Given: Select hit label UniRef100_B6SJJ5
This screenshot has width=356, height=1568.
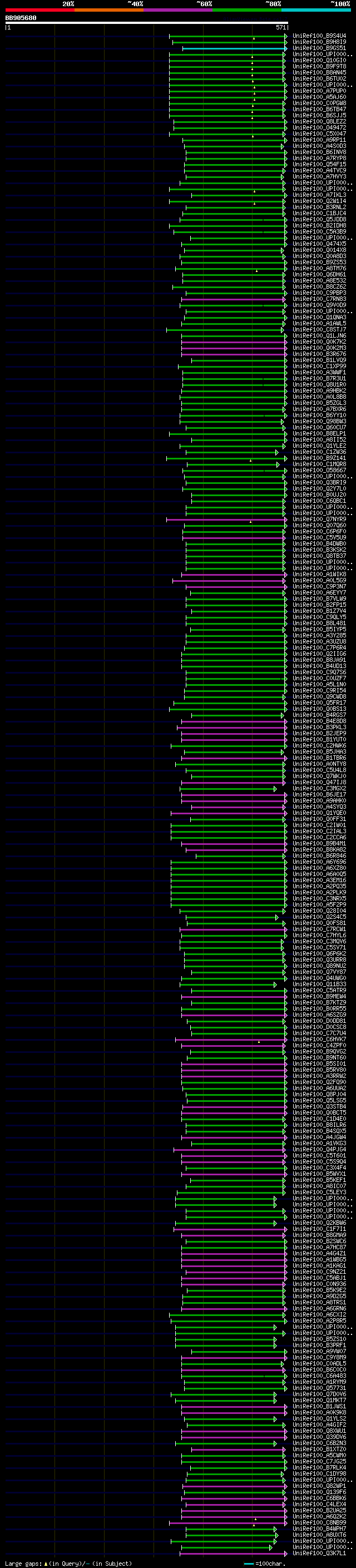Looking at the screenshot, I should (319, 115).
